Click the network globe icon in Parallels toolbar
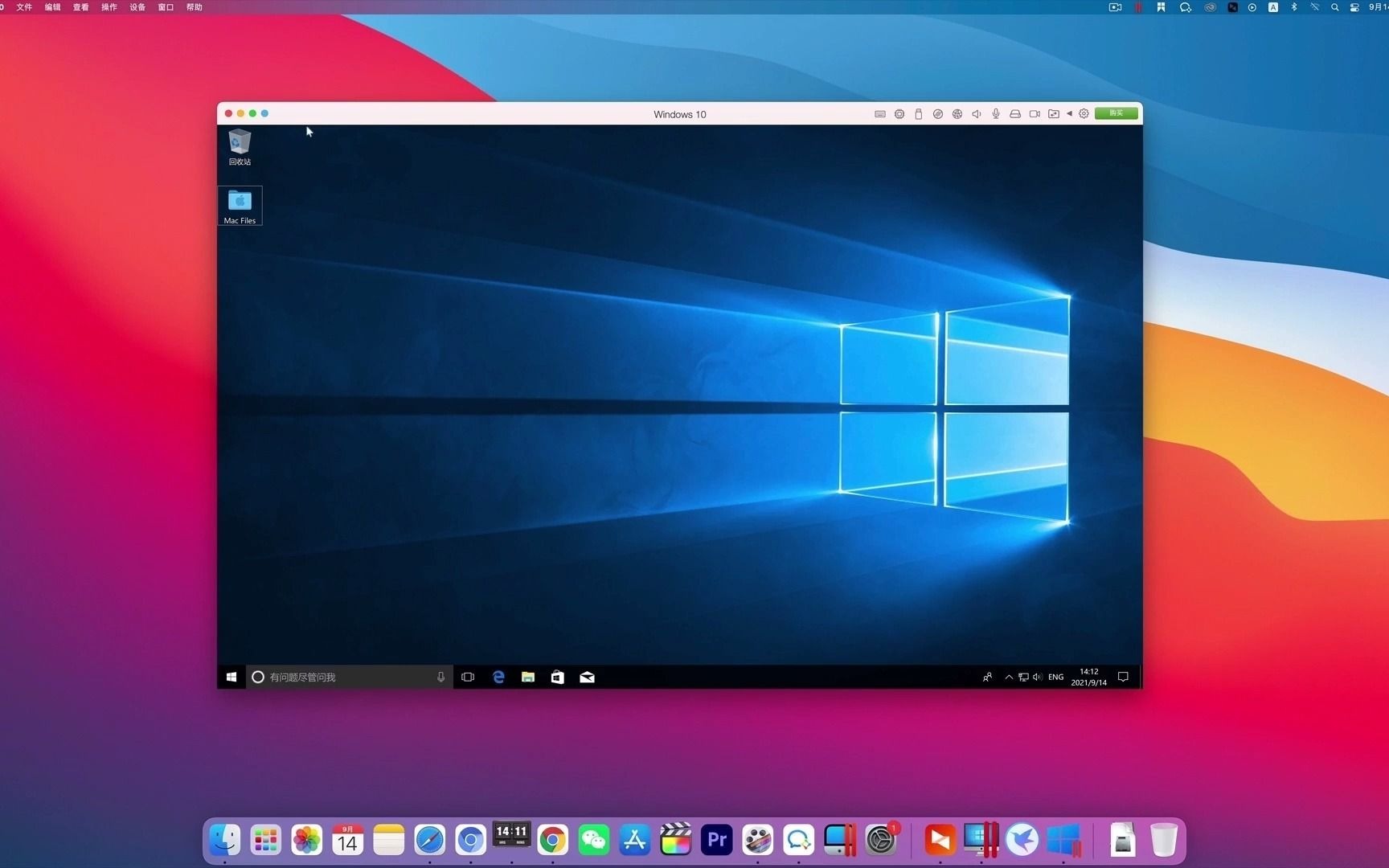This screenshot has height=868, width=1389. tap(957, 114)
